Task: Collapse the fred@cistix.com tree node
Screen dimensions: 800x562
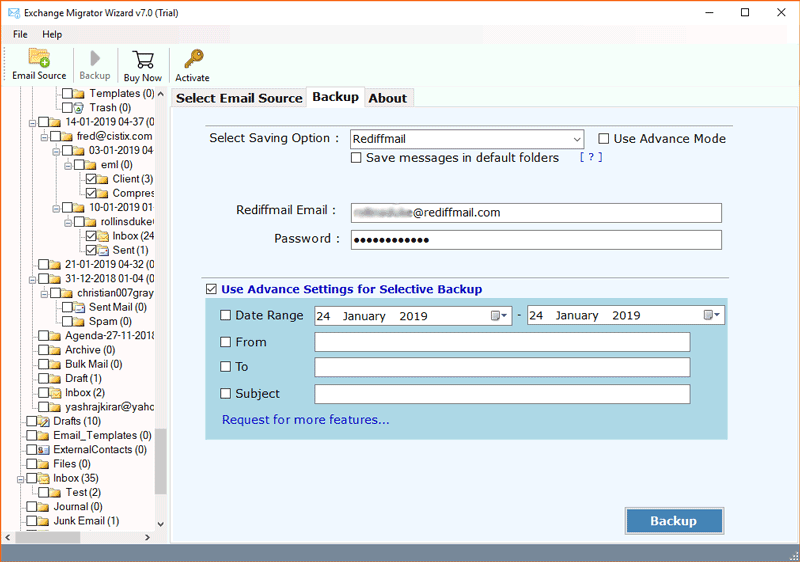Action: 44,137
